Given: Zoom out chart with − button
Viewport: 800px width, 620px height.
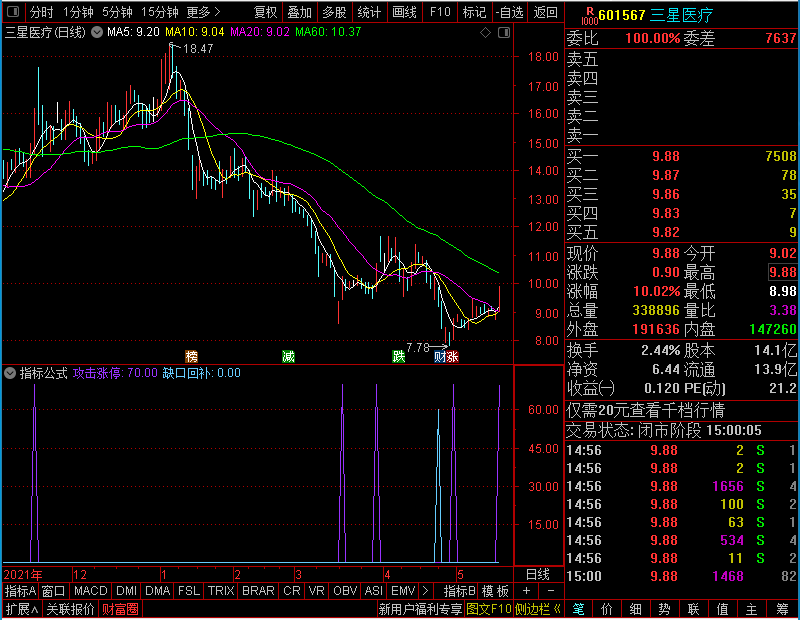Looking at the screenshot, I should click(551, 591).
